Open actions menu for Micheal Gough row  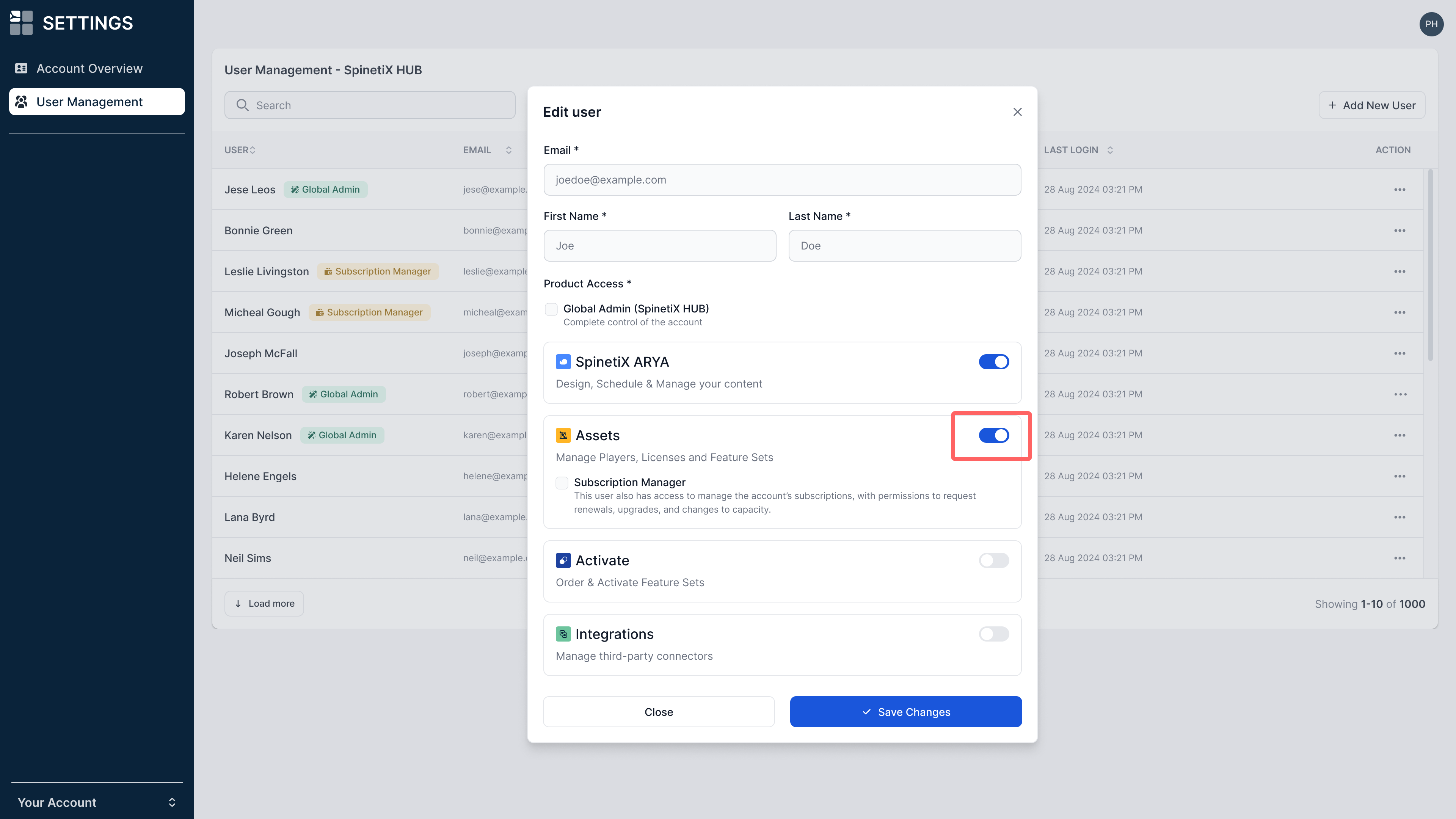coord(1400,312)
